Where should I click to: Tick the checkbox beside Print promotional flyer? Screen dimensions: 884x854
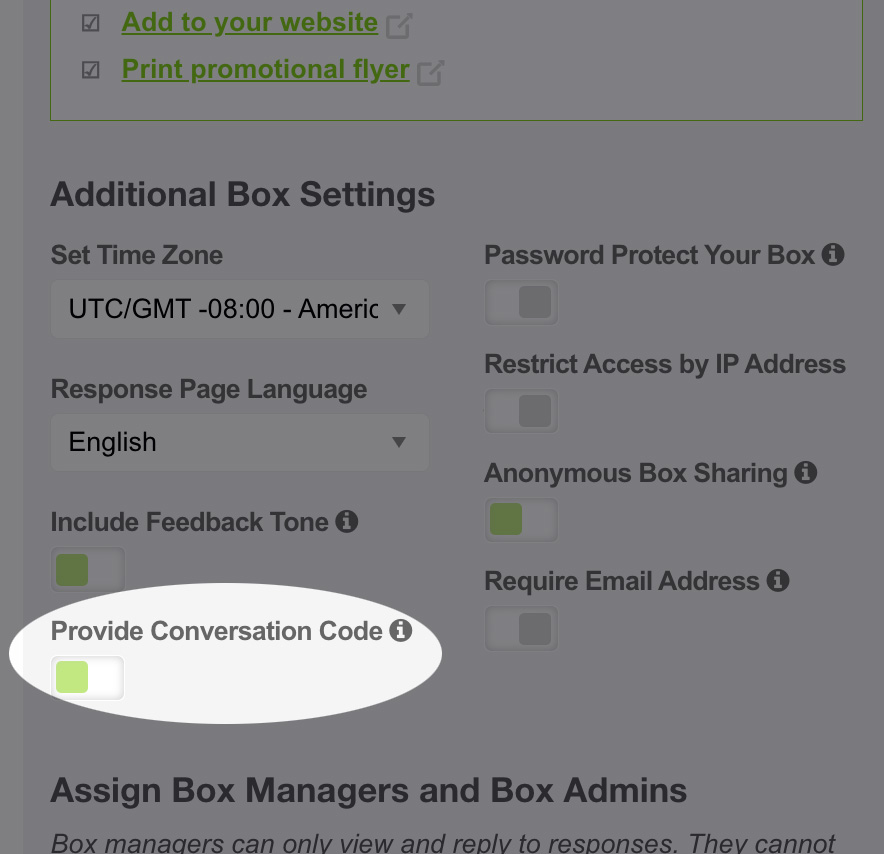[91, 70]
